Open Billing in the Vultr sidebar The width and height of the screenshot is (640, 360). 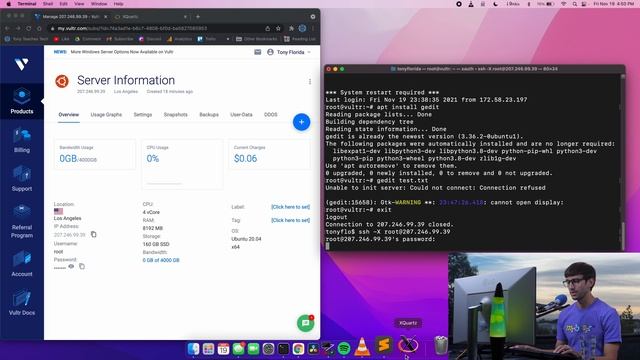pos(22,140)
